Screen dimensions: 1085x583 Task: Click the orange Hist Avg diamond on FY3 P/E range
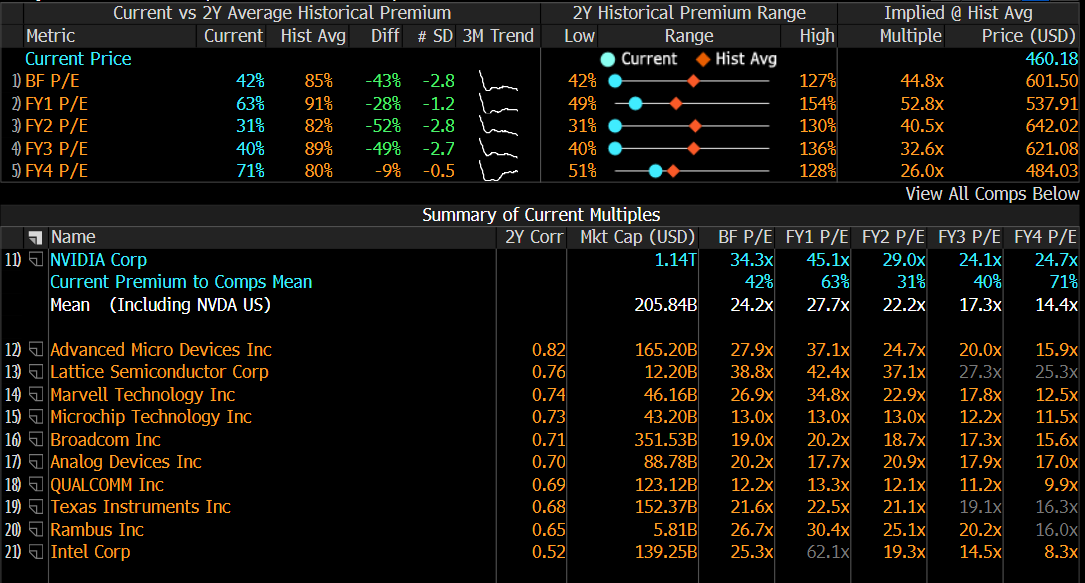coord(693,149)
